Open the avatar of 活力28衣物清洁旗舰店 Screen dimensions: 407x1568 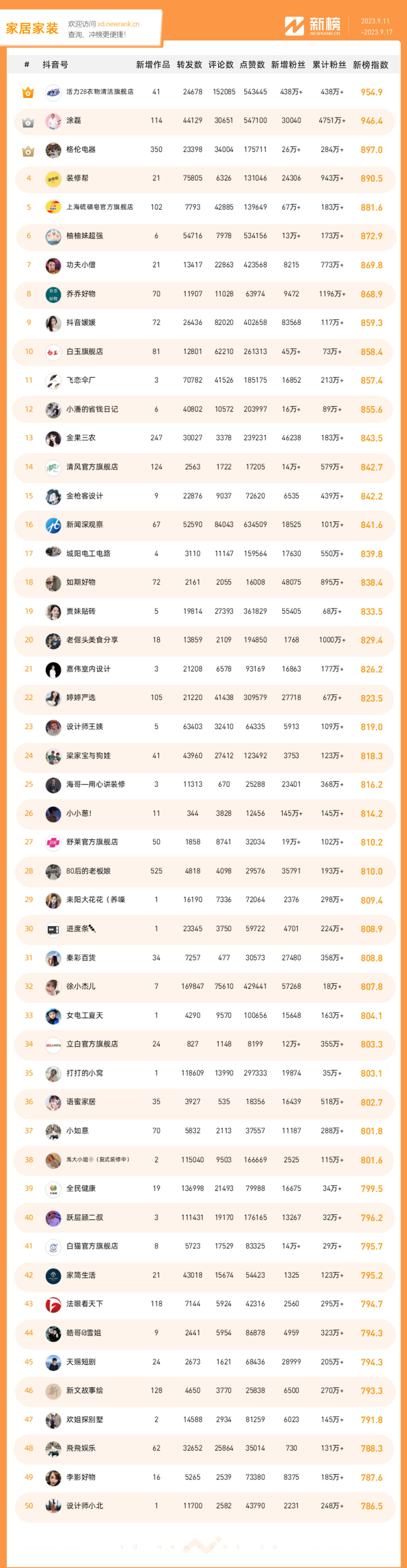[54, 92]
